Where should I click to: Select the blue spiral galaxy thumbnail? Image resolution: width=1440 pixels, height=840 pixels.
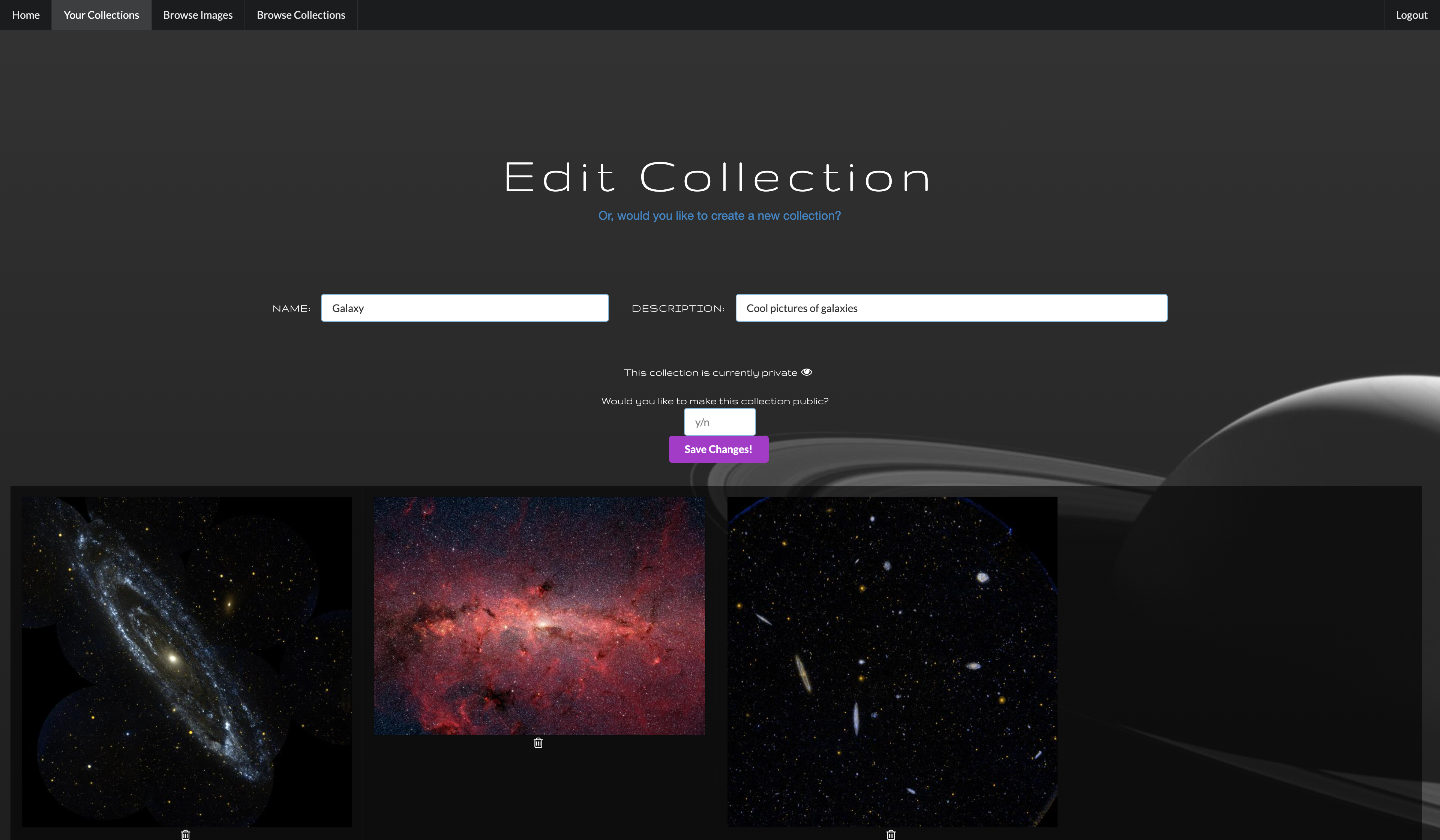click(x=187, y=661)
